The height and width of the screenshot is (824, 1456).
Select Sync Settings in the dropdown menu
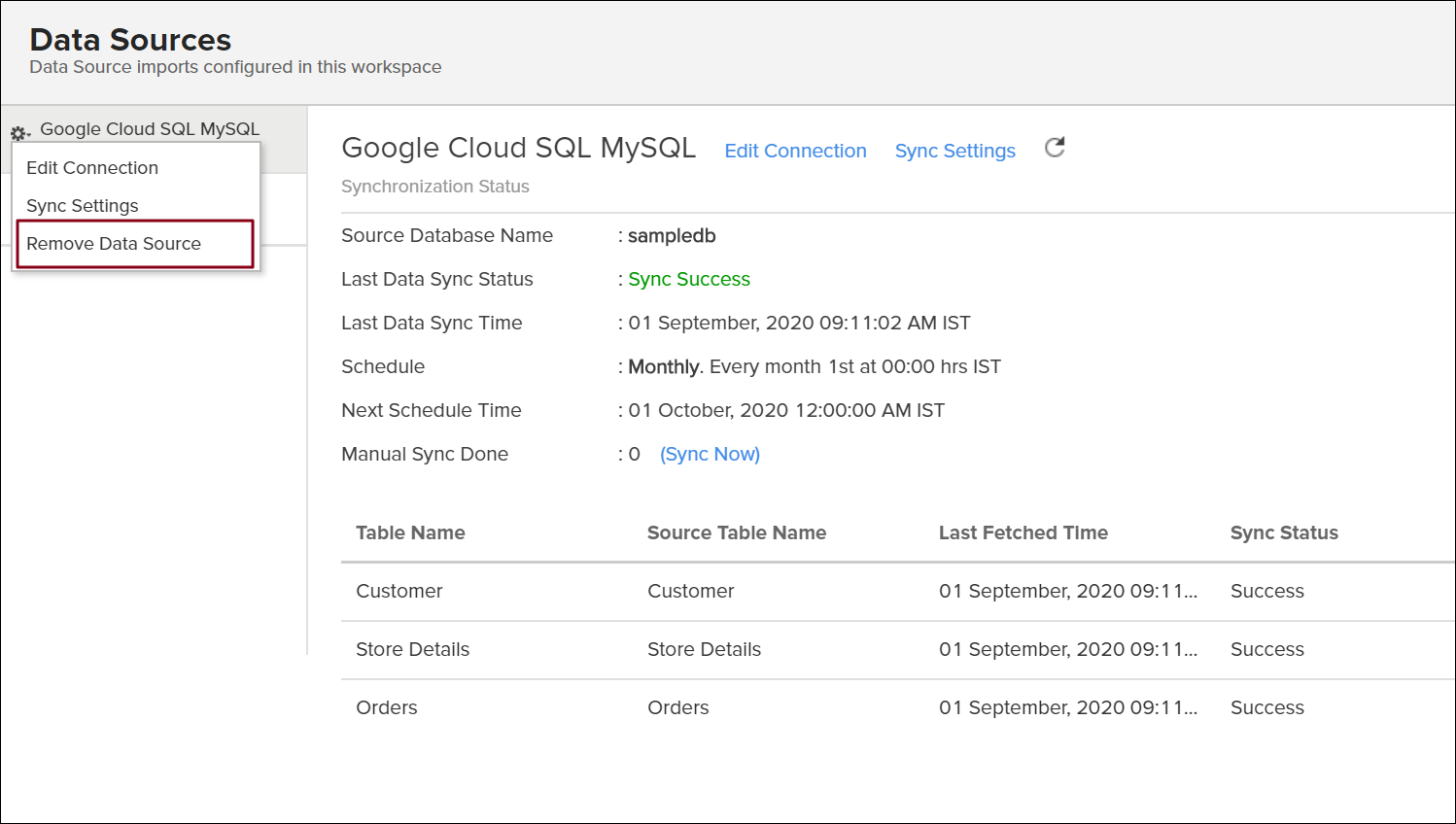tap(83, 206)
